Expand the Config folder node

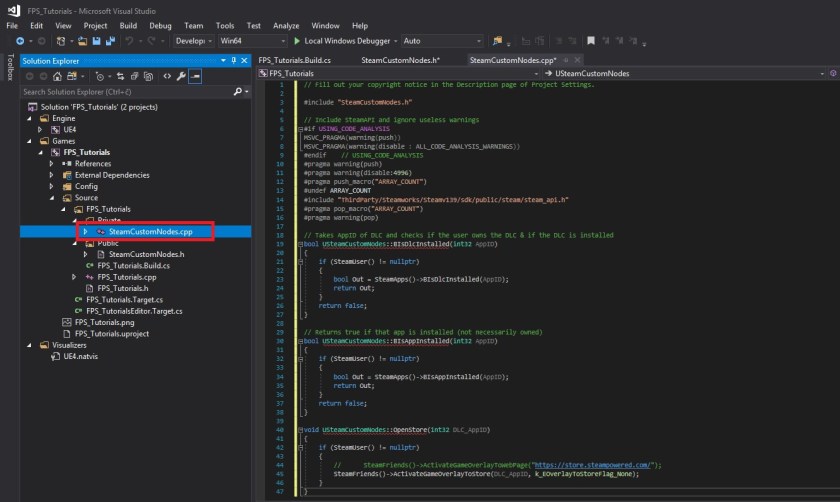click(x=51, y=186)
